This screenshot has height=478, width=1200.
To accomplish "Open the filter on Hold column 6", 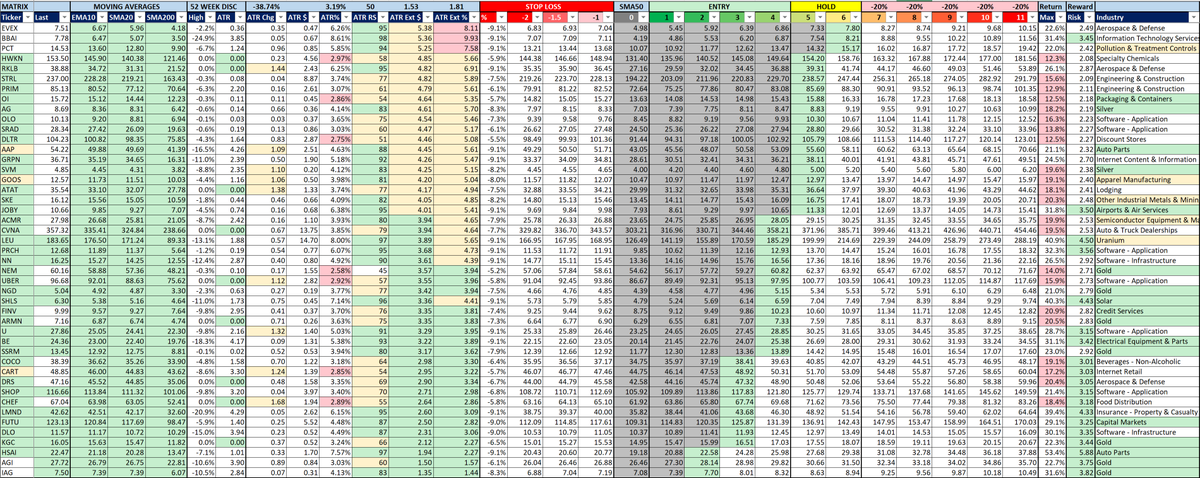I will pyautogui.click(x=854, y=18).
